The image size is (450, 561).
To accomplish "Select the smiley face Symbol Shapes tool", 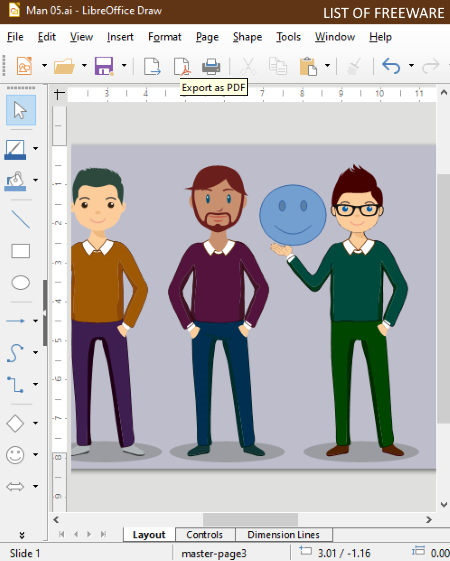I will tap(15, 455).
